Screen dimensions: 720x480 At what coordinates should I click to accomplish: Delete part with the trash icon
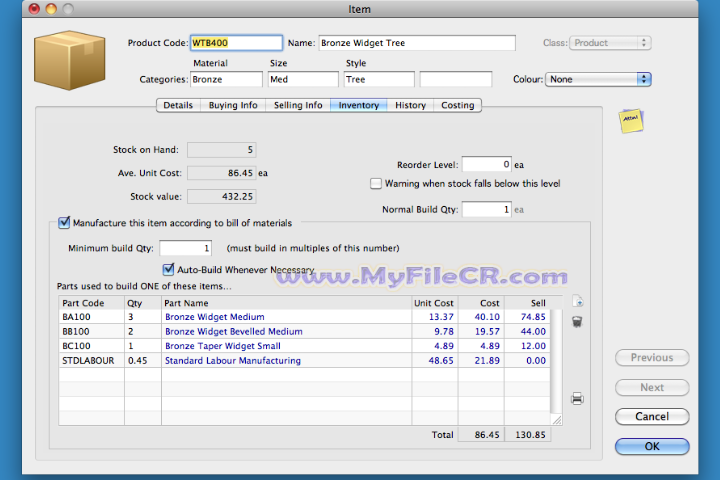pos(577,322)
